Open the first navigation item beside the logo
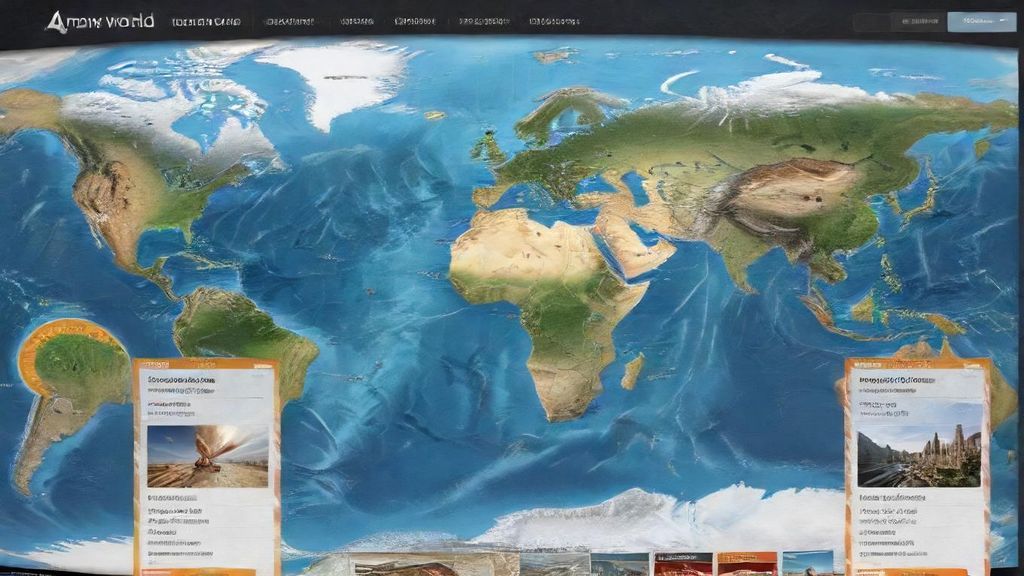This screenshot has width=1024, height=576. tap(203, 21)
